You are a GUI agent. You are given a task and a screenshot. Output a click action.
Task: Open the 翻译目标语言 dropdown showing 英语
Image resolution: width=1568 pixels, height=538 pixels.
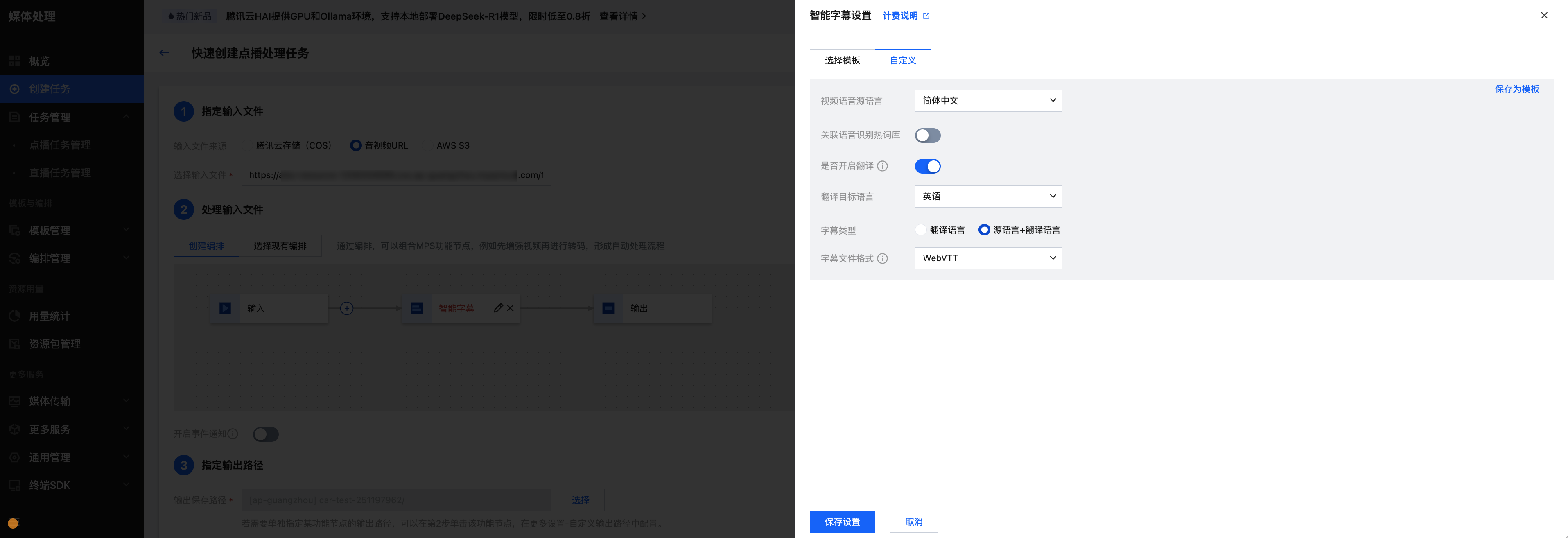(988, 197)
